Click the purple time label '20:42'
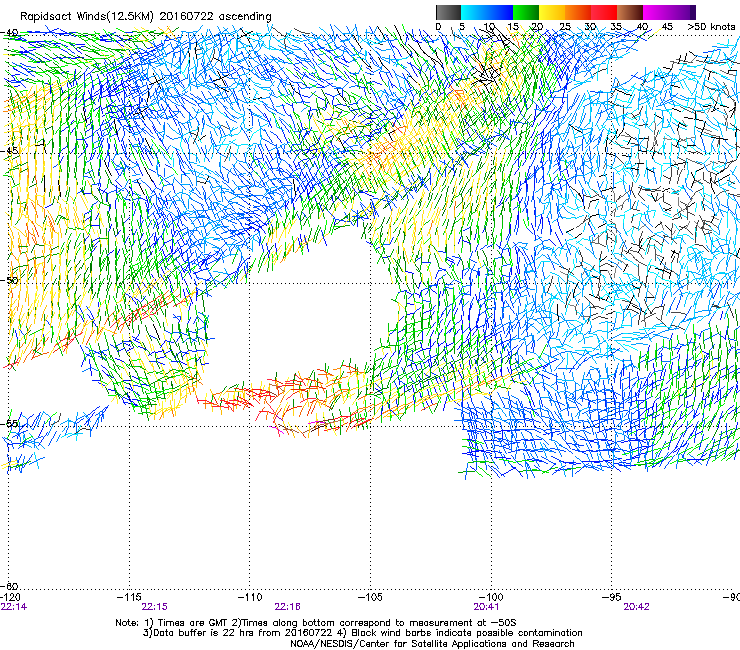The width and height of the screenshot is (740, 650). point(636,607)
